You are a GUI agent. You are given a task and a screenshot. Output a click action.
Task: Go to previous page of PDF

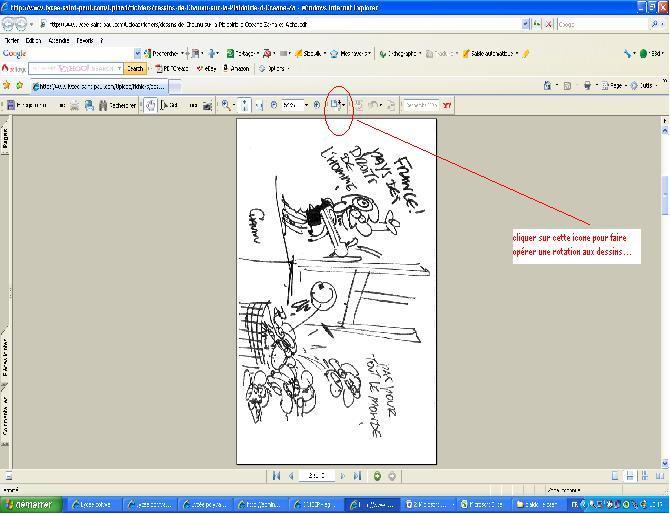pyautogui.click(x=291, y=476)
